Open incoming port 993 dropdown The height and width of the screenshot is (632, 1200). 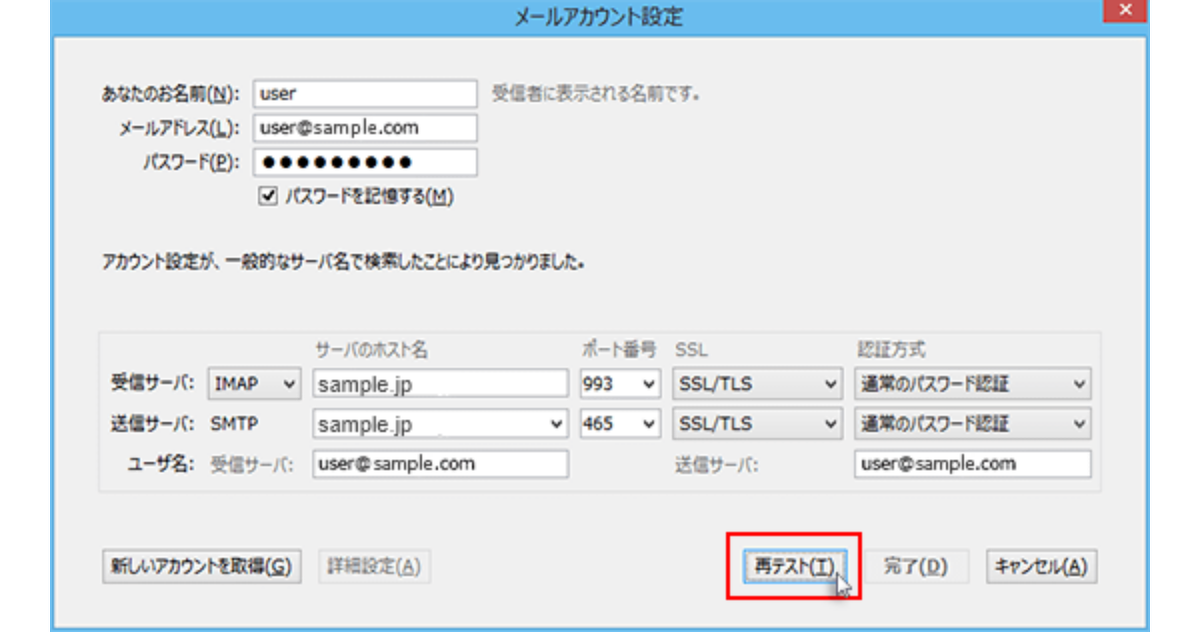click(620, 384)
